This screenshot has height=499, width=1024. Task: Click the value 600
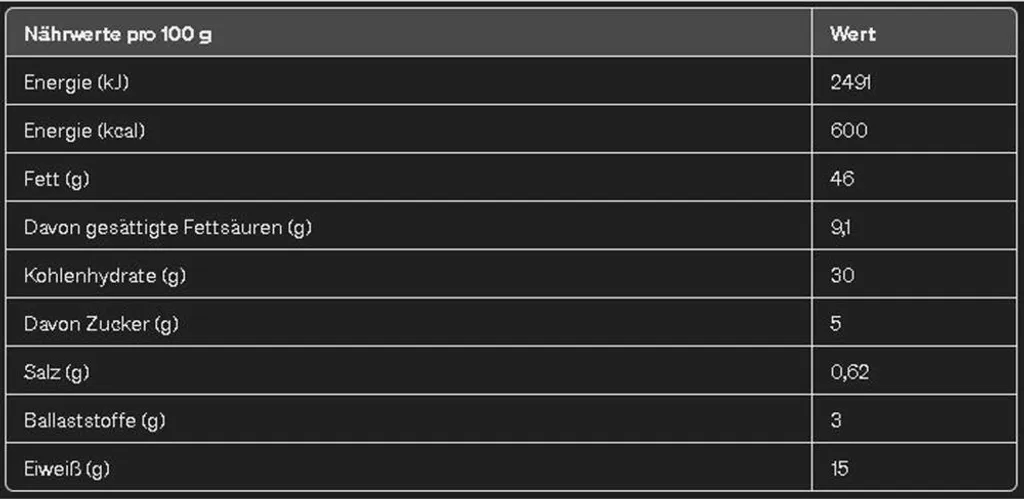(849, 131)
